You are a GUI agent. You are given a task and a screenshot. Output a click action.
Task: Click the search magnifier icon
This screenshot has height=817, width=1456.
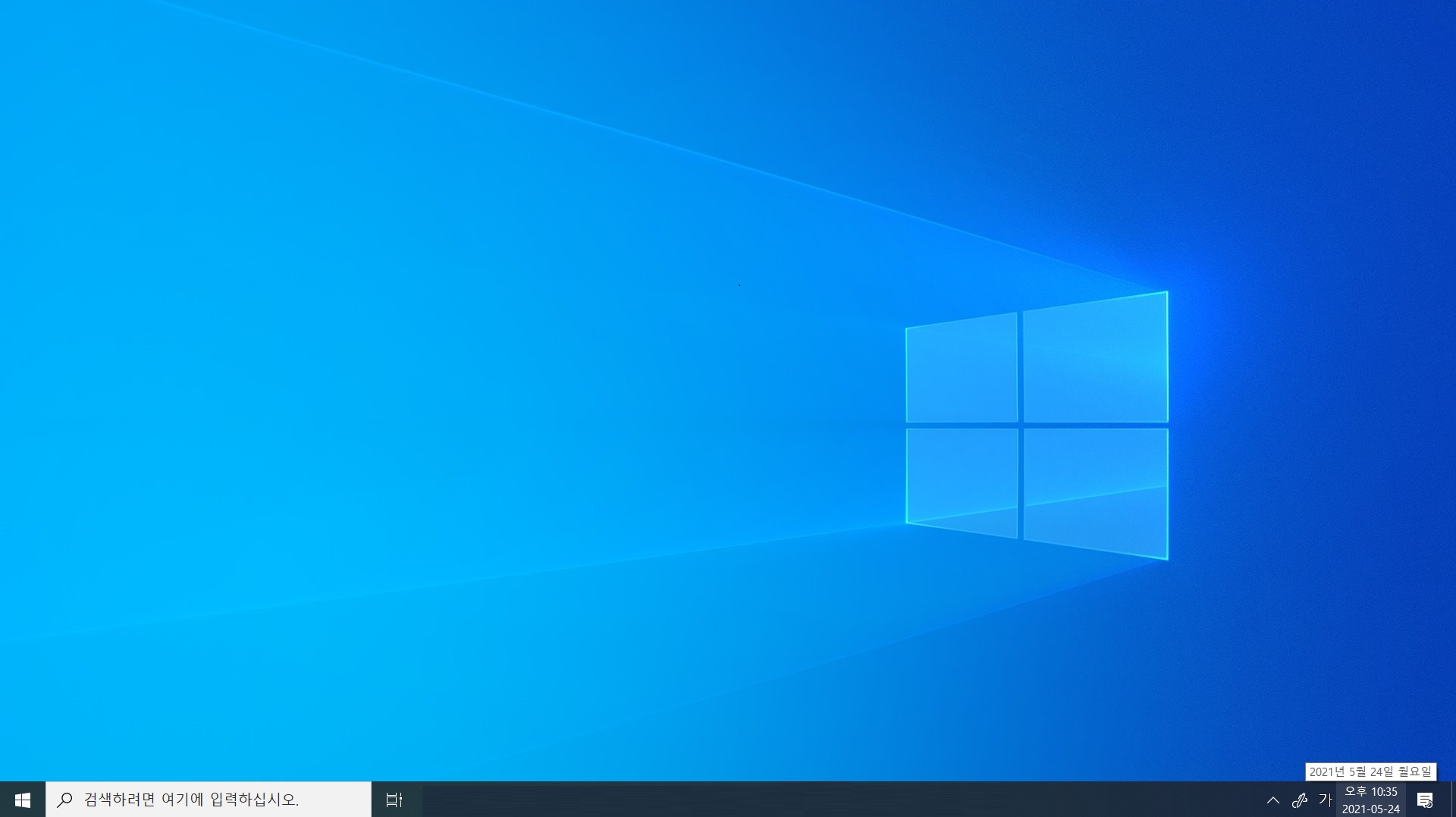click(65, 800)
